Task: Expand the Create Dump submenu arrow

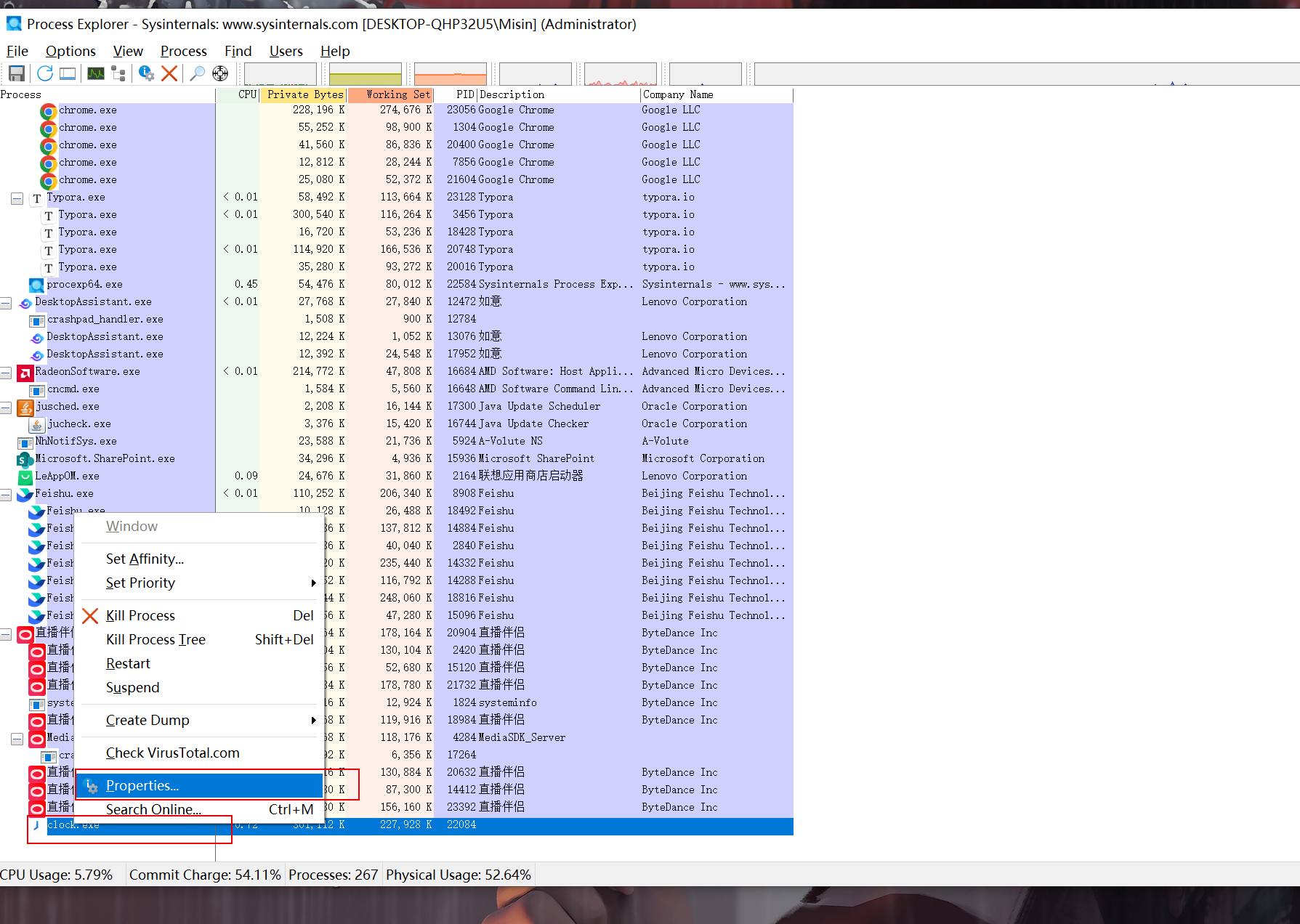Action: pos(313,720)
